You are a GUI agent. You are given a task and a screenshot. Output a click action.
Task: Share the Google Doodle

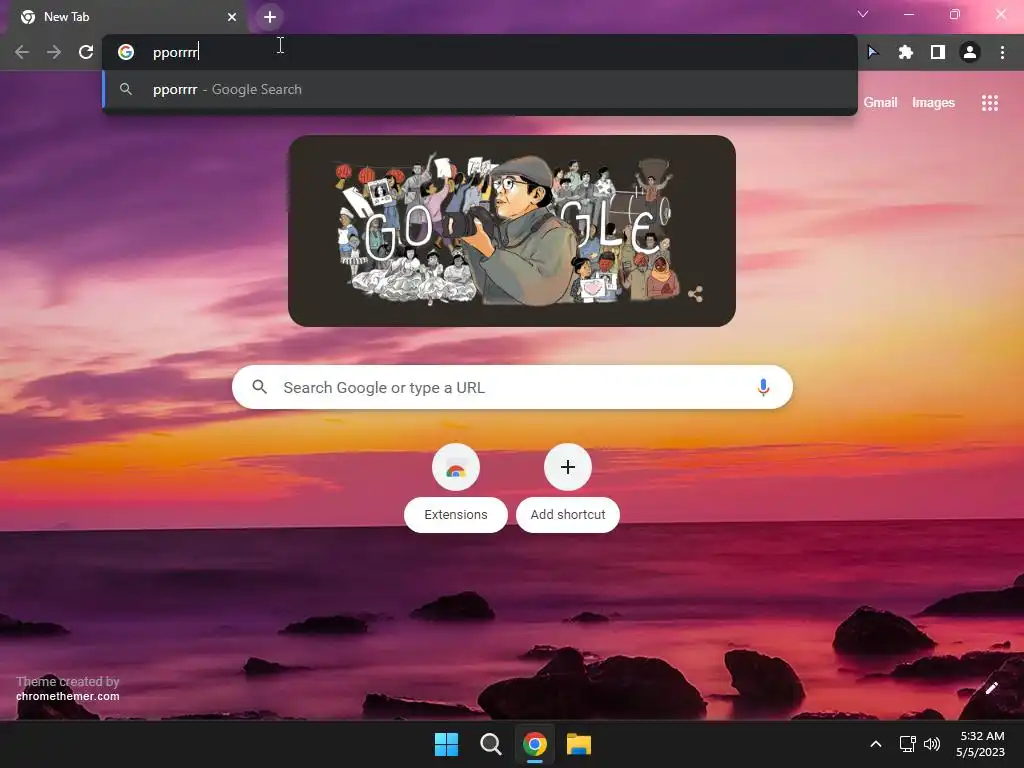point(696,294)
